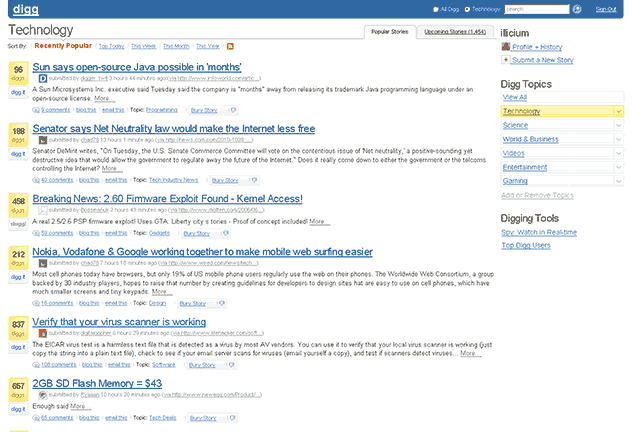Sort stories by This Week
Screen dimensions: 632x432
click(x=143, y=46)
